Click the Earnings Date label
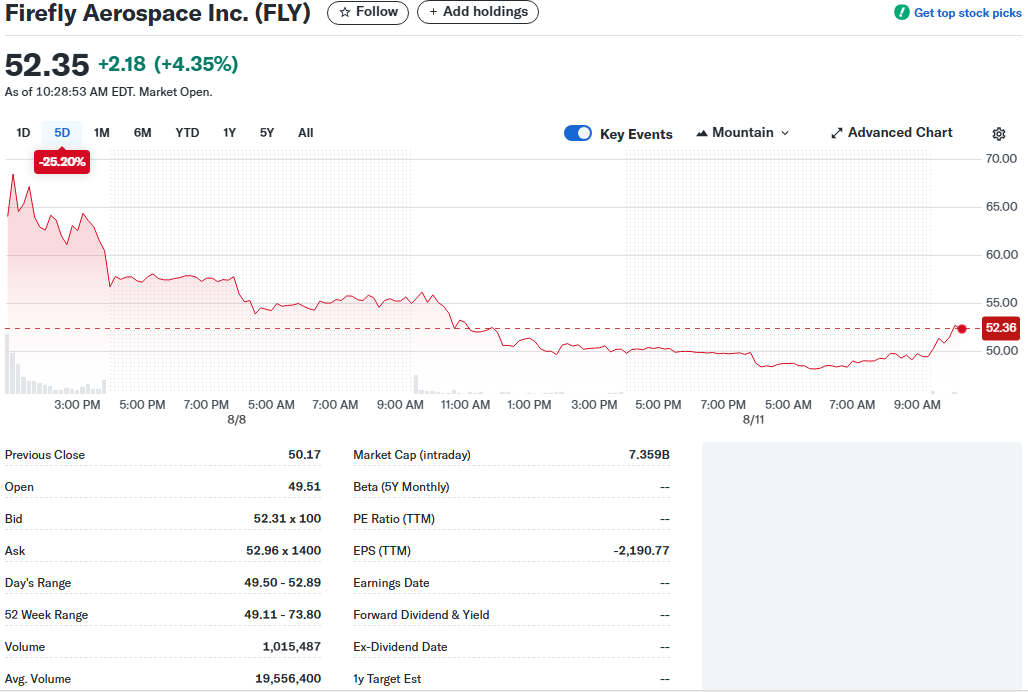The image size is (1028, 692). 391,583
